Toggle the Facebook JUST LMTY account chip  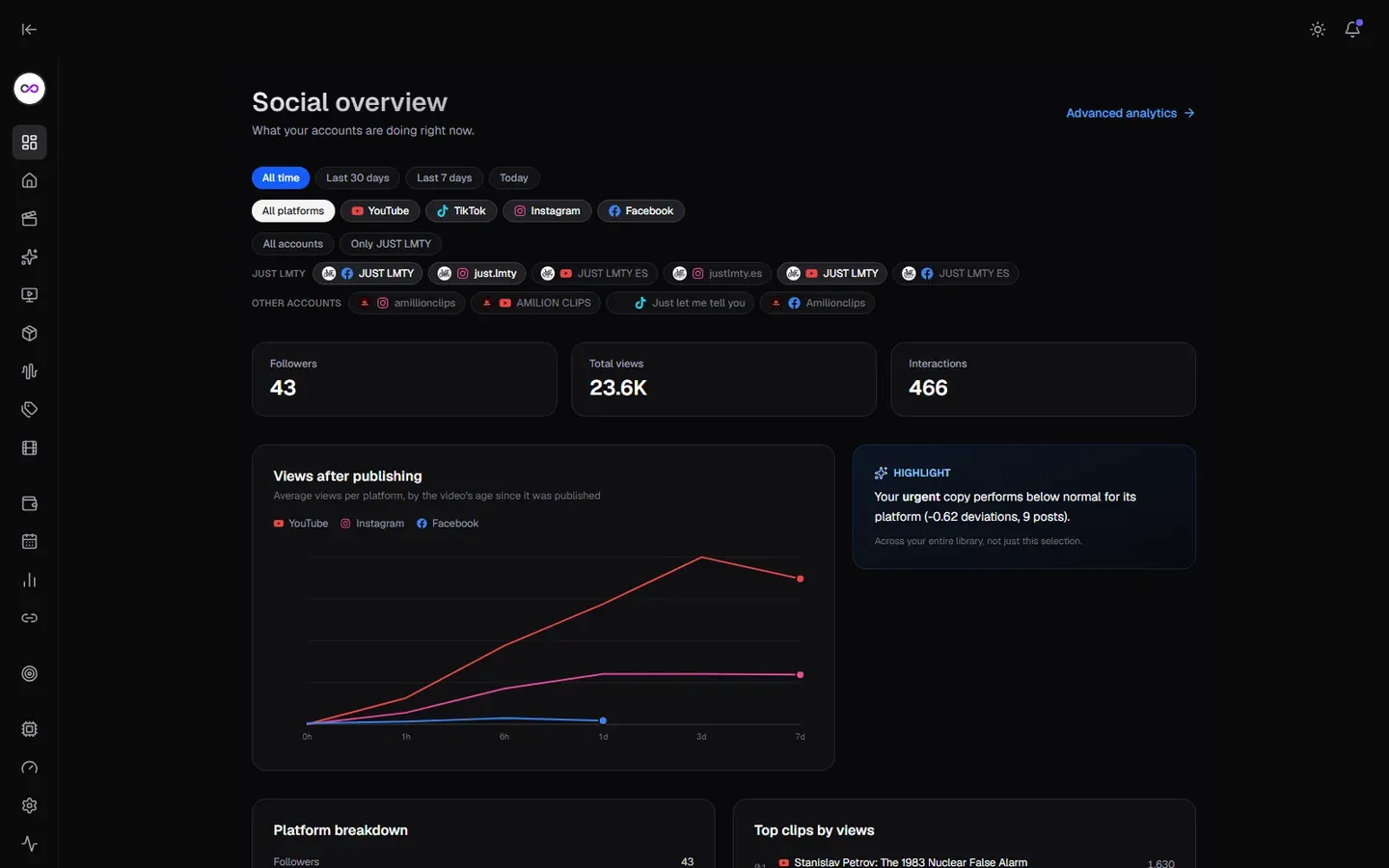pos(368,274)
